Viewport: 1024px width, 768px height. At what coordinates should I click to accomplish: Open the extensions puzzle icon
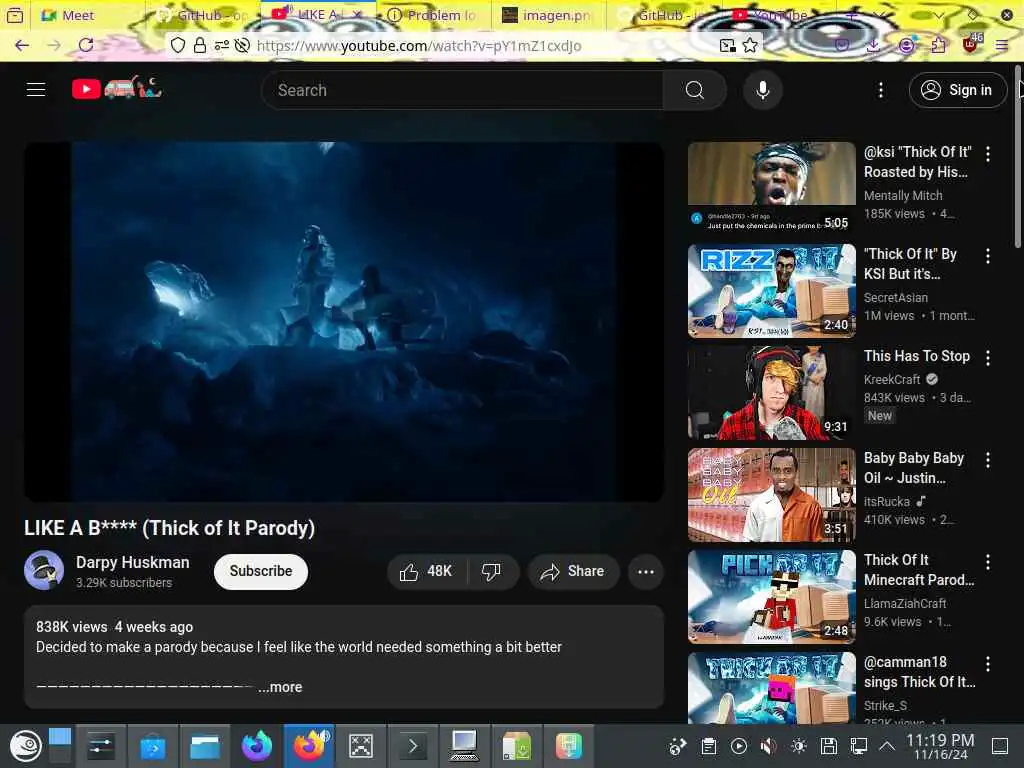[938, 45]
